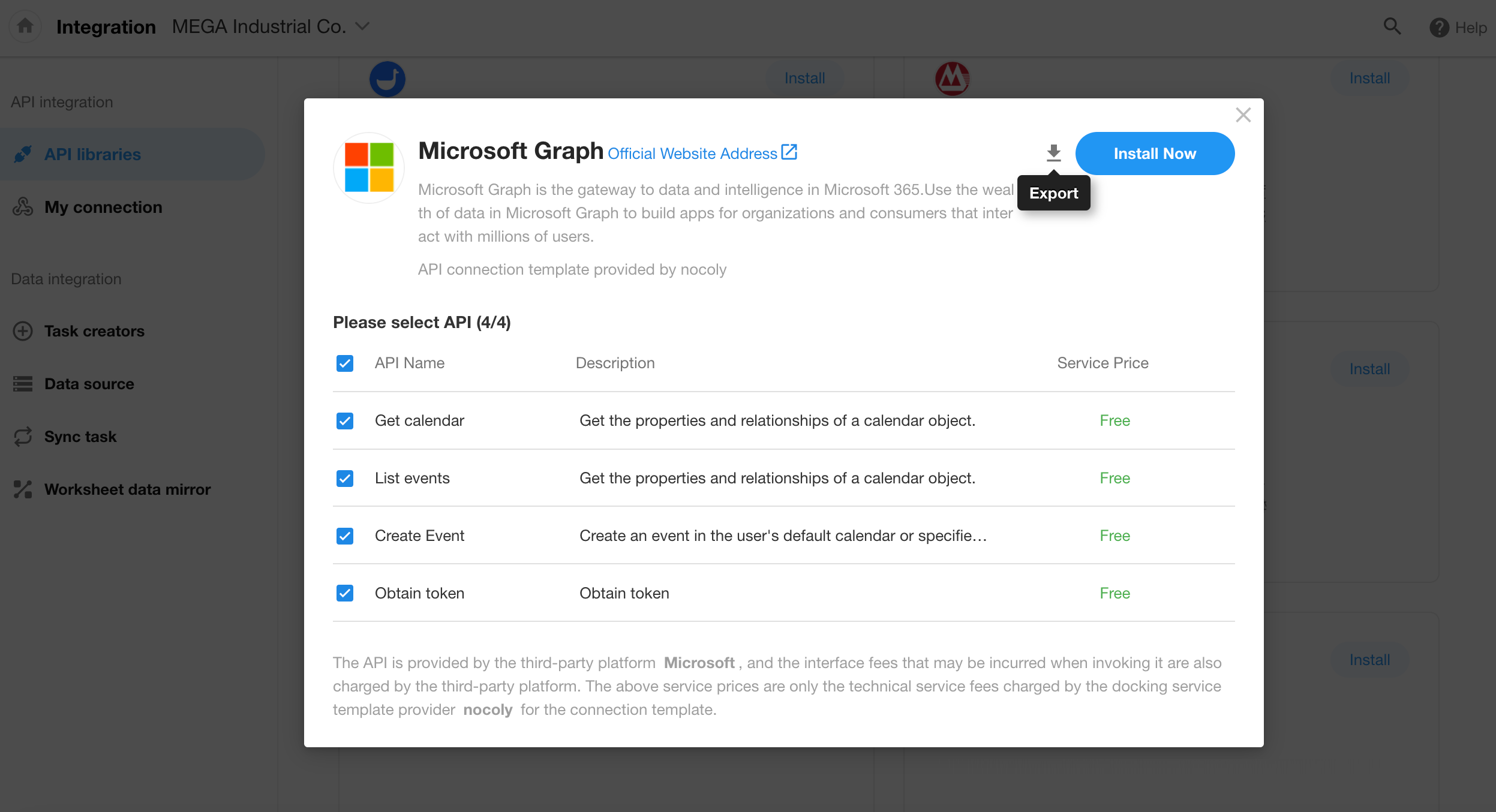
Task: Click the Get calendar API name
Action: tap(419, 420)
